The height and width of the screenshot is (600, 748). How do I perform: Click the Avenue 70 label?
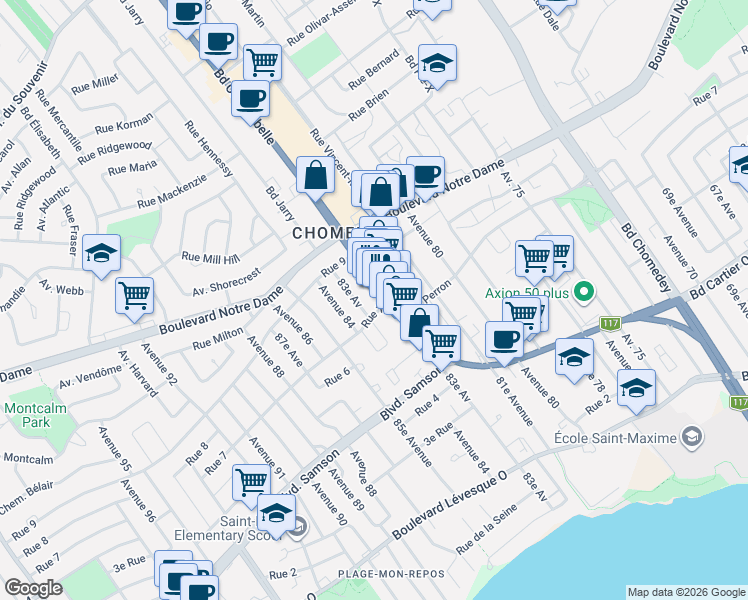click(681, 258)
